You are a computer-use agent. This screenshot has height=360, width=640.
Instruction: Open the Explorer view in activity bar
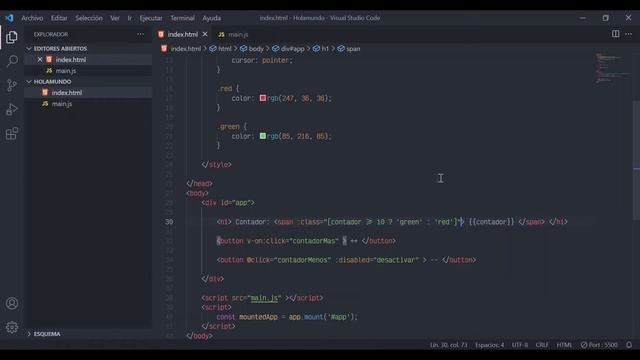click(12, 37)
